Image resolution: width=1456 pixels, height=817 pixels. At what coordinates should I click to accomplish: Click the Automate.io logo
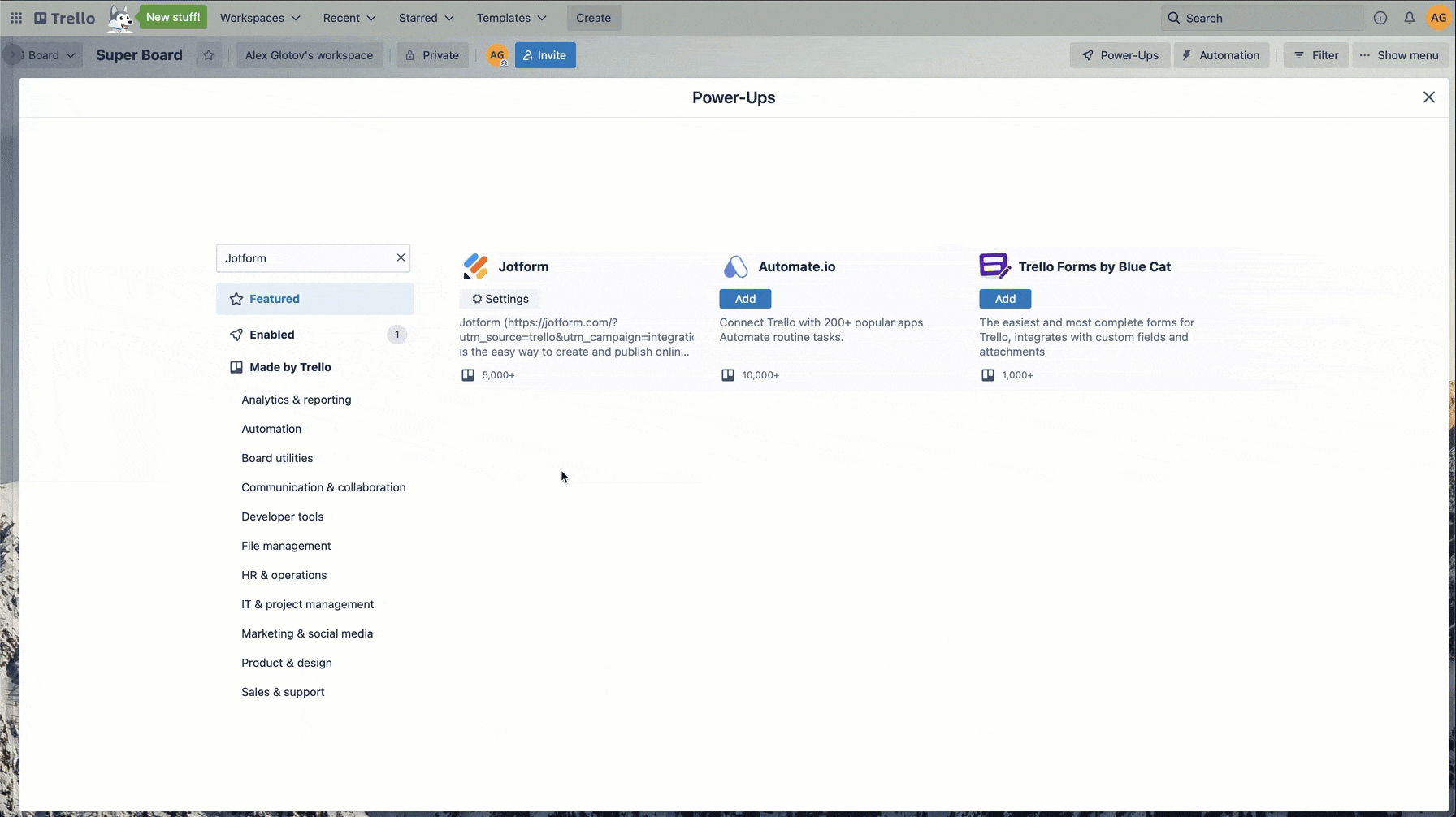tap(735, 266)
